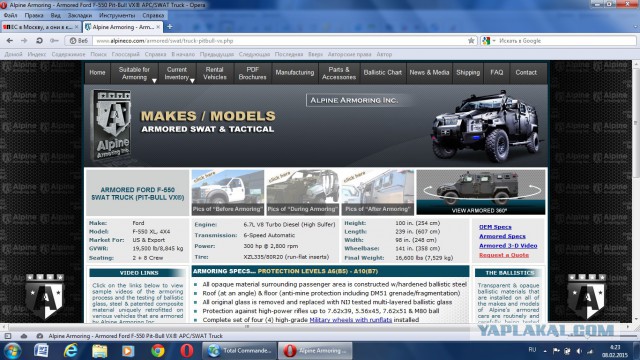Open the Файл menu
The width and height of the screenshot is (640, 360).
click(11, 16)
